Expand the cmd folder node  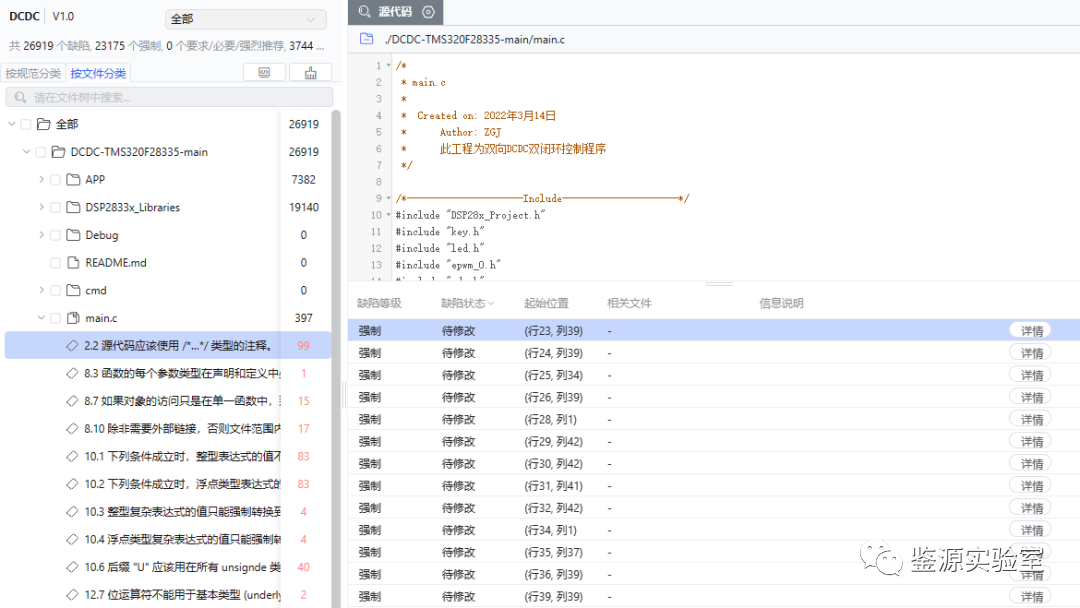(x=41, y=291)
